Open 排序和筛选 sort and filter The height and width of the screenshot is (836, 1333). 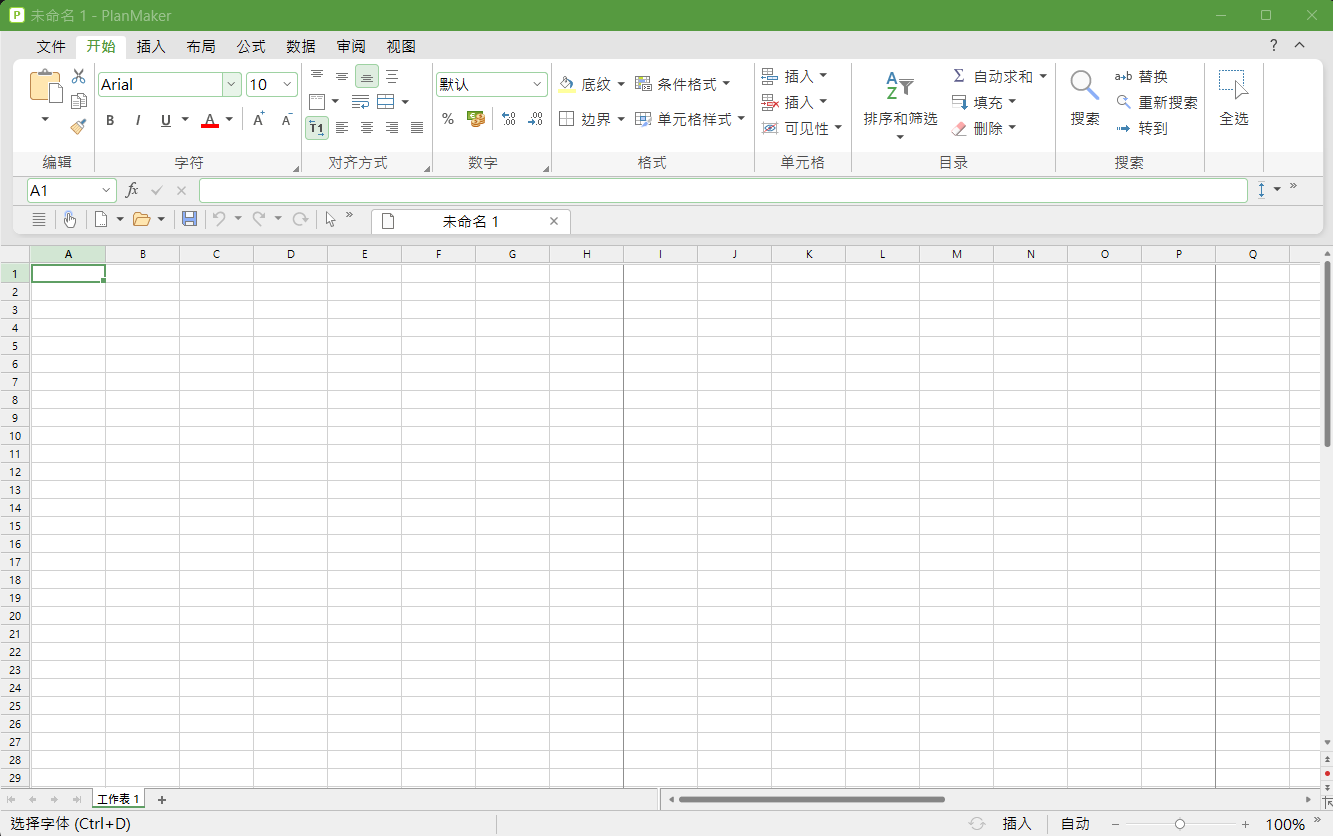pyautogui.click(x=900, y=105)
